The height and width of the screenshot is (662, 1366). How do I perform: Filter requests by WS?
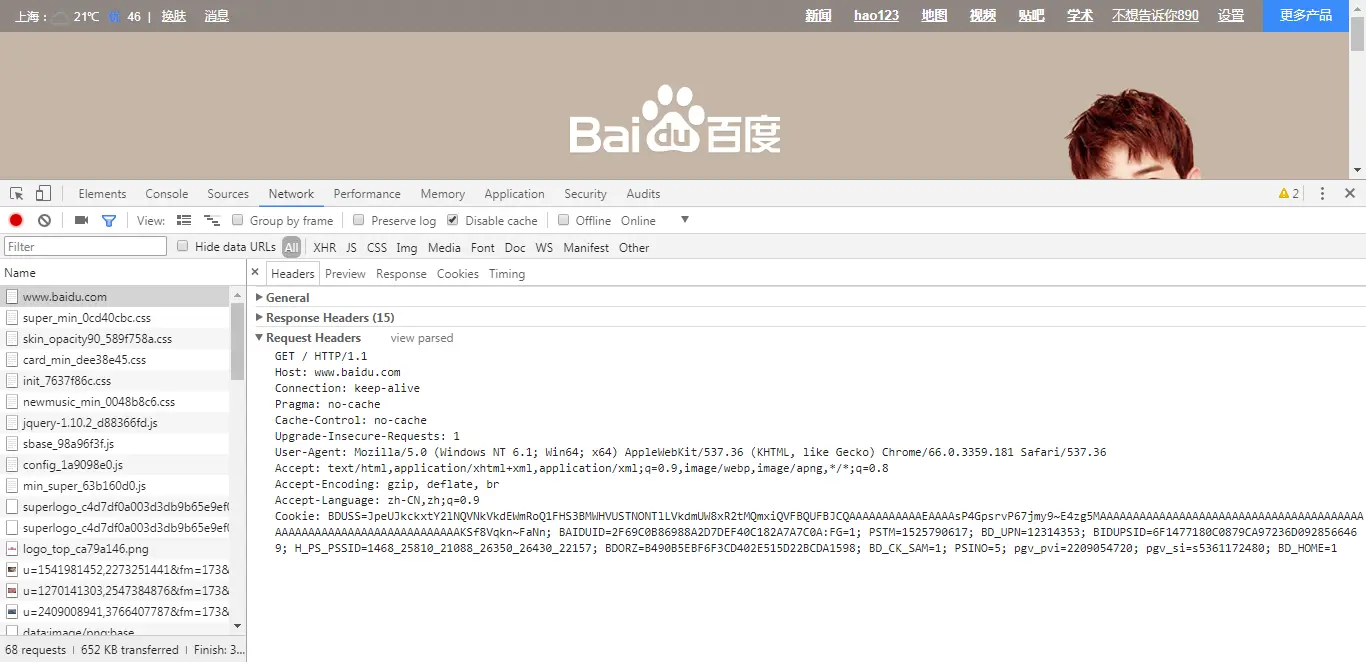click(x=544, y=247)
